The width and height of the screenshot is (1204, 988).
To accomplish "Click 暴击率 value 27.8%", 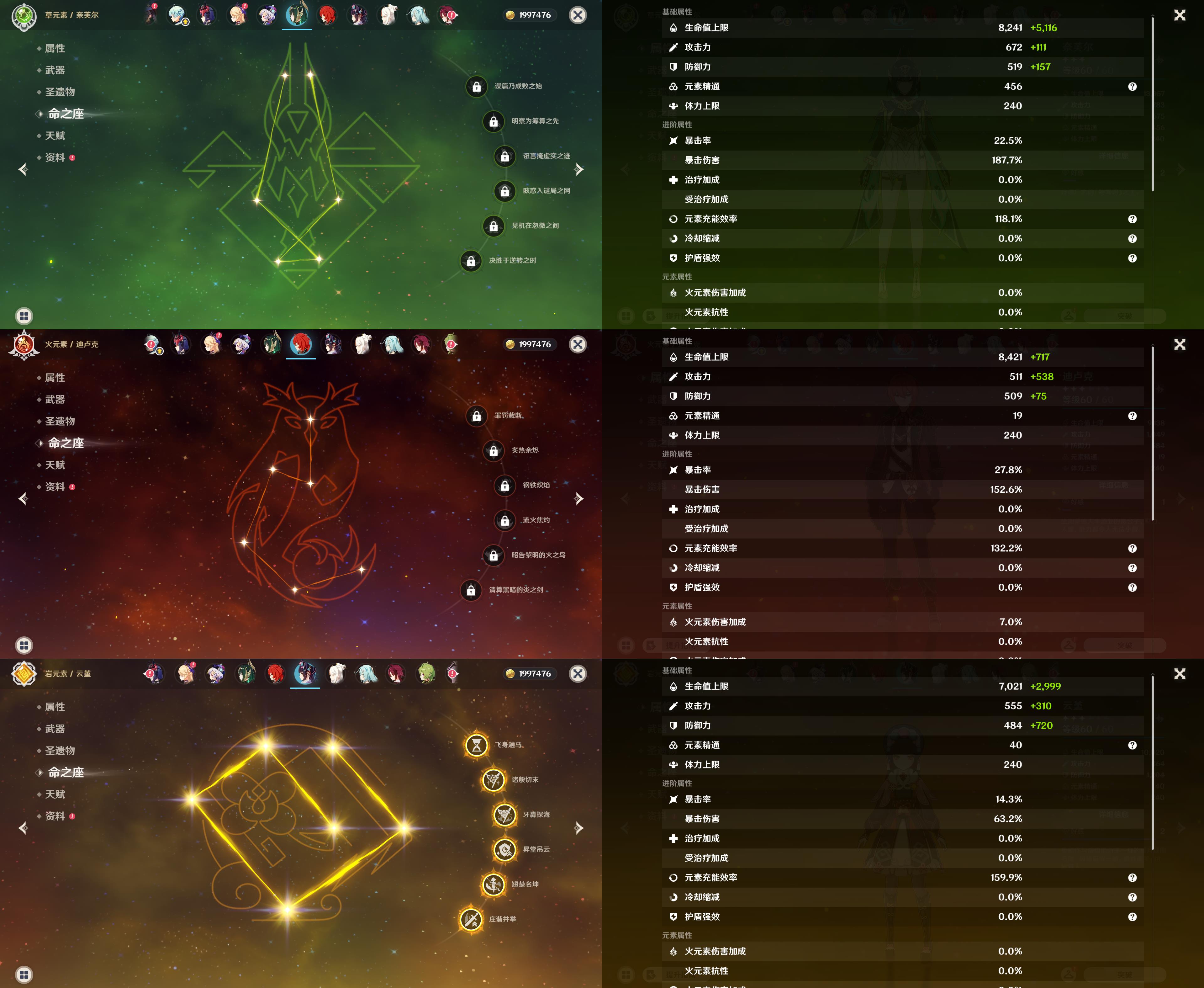I will coord(1008,470).
